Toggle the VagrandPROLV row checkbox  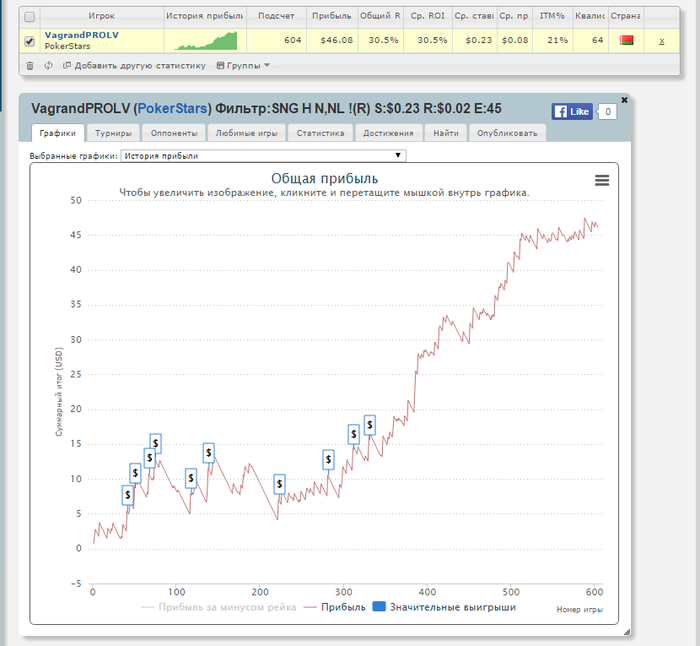[x=29, y=41]
